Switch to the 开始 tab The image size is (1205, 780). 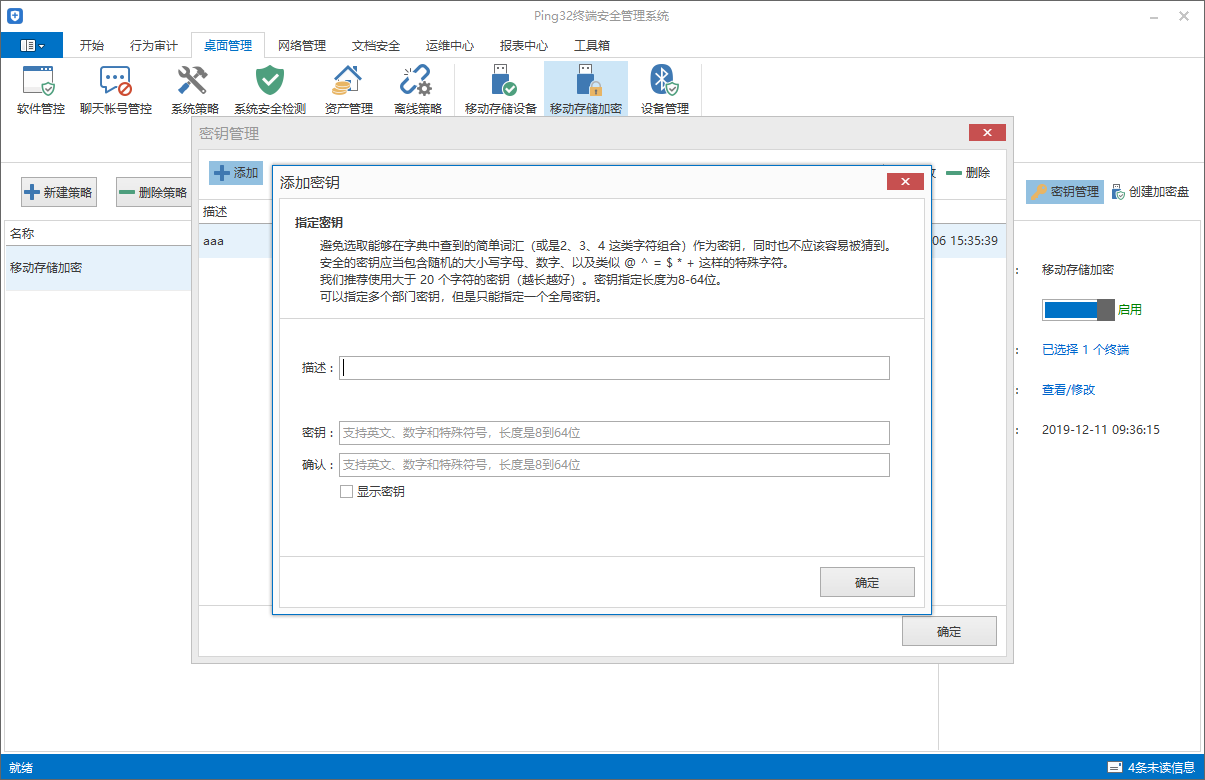point(92,46)
